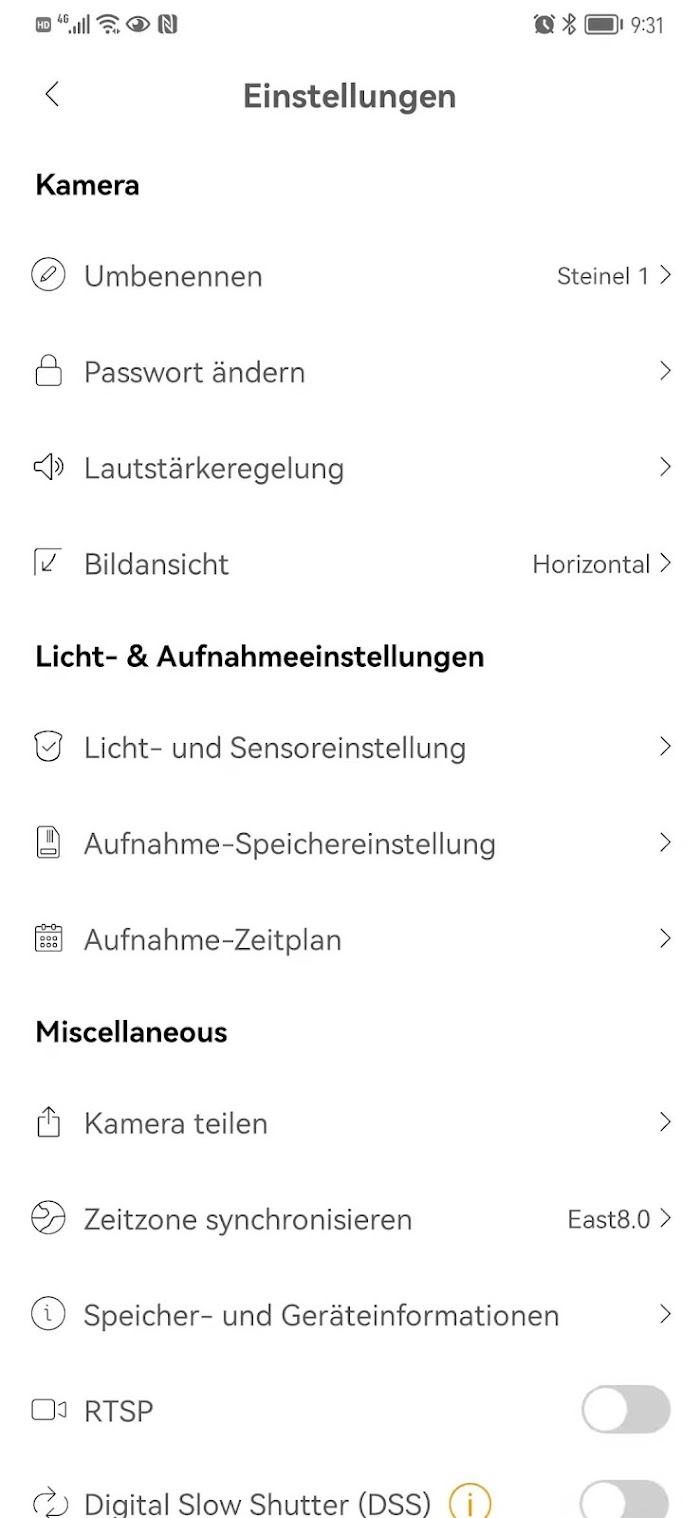Screen dimensions: 700x1518
Task: Tap the padlock icon for Passwort ändern
Action: click(48, 371)
